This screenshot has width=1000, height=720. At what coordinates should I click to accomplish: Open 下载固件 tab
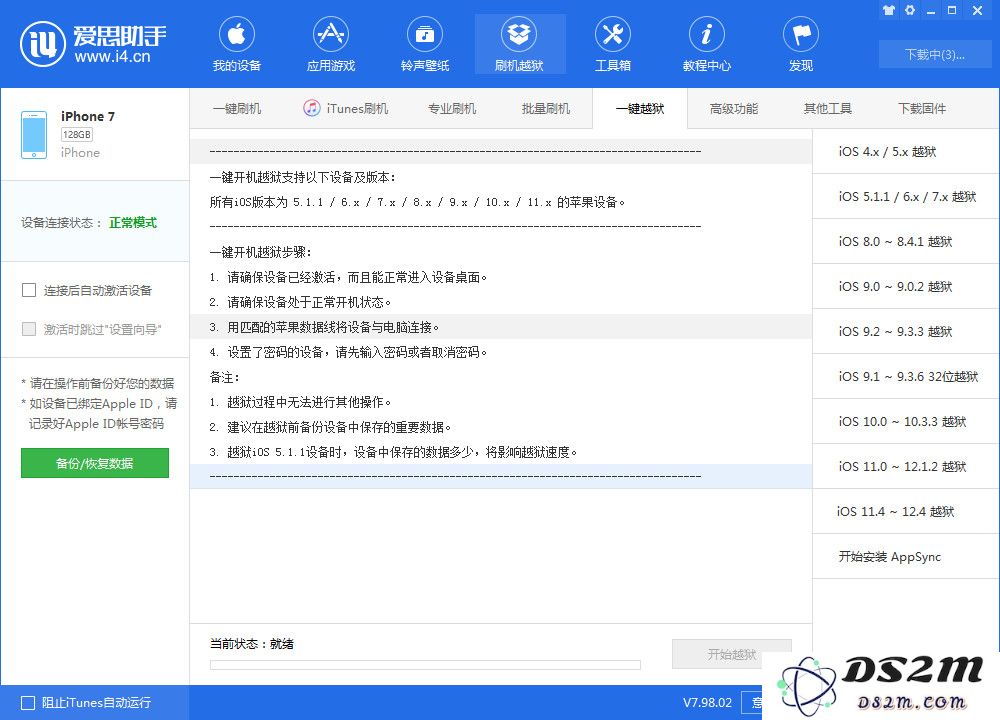coord(922,108)
